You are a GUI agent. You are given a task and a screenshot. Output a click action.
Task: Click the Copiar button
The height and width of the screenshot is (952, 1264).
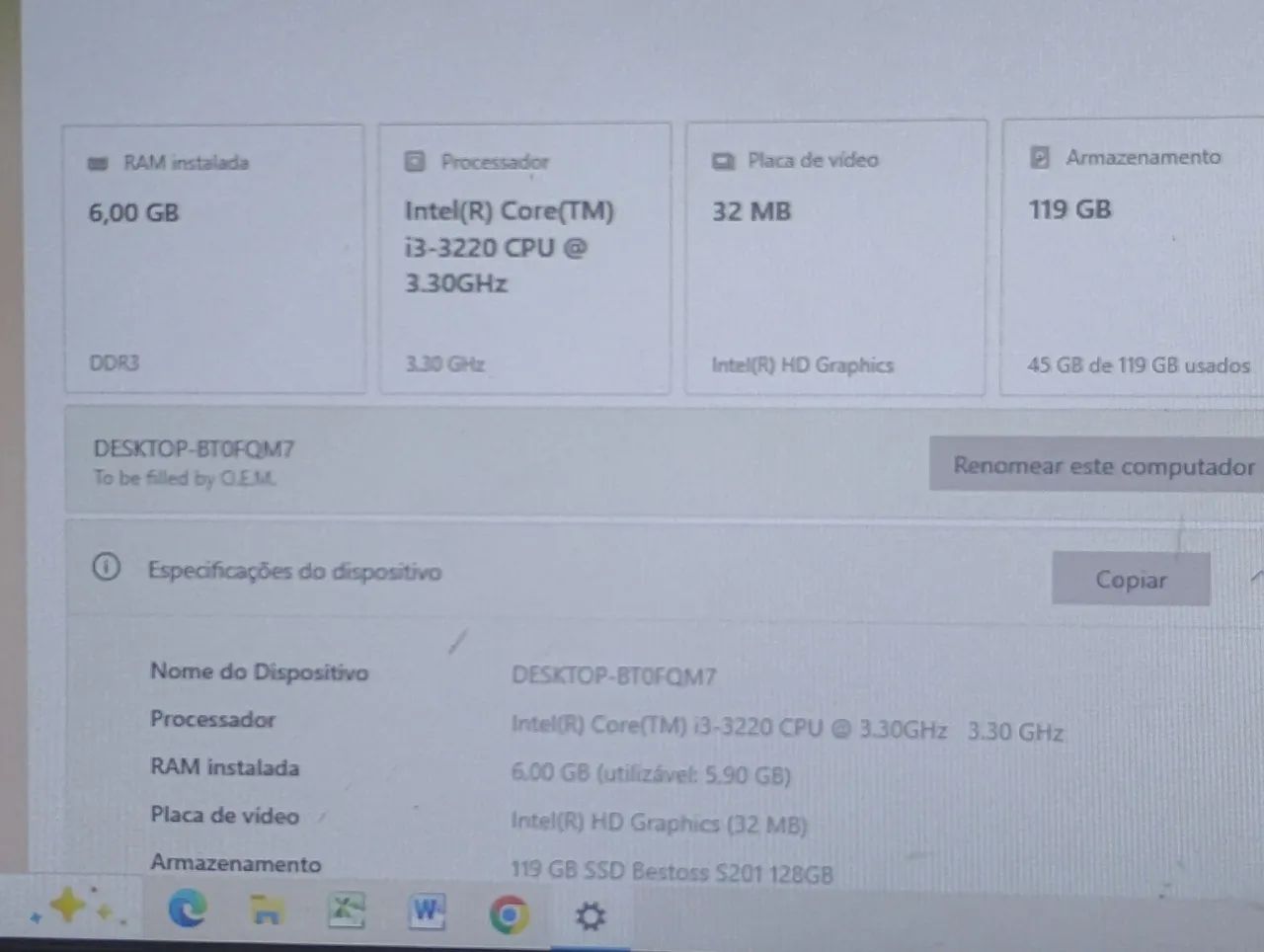click(1131, 580)
